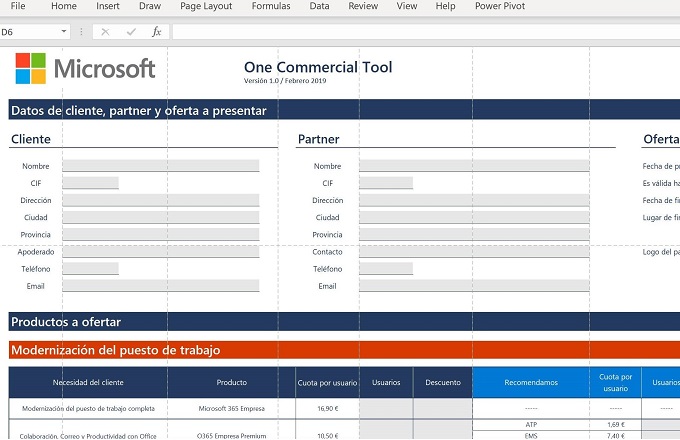Viewport: 680px width, 440px height.
Task: Select the Cliente Apoderado input field
Action: click(161, 251)
